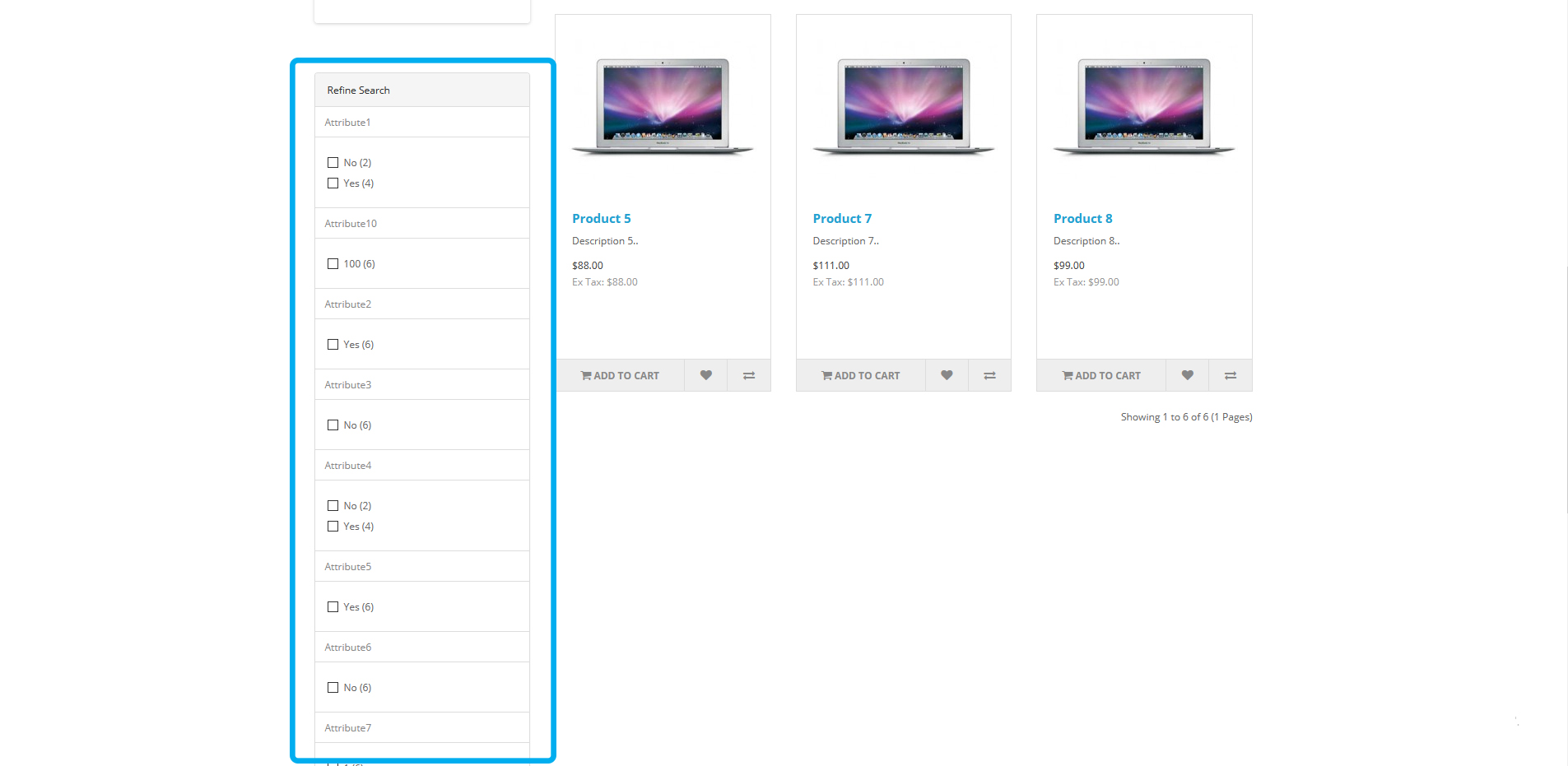Click the Attribute6 group label
The image size is (1568, 766).
[348, 648]
